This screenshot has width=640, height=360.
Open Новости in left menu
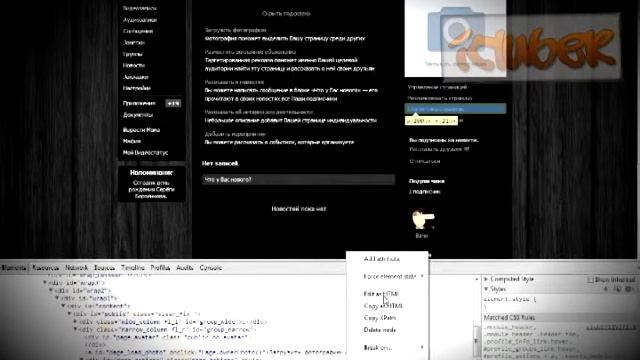(x=133, y=65)
